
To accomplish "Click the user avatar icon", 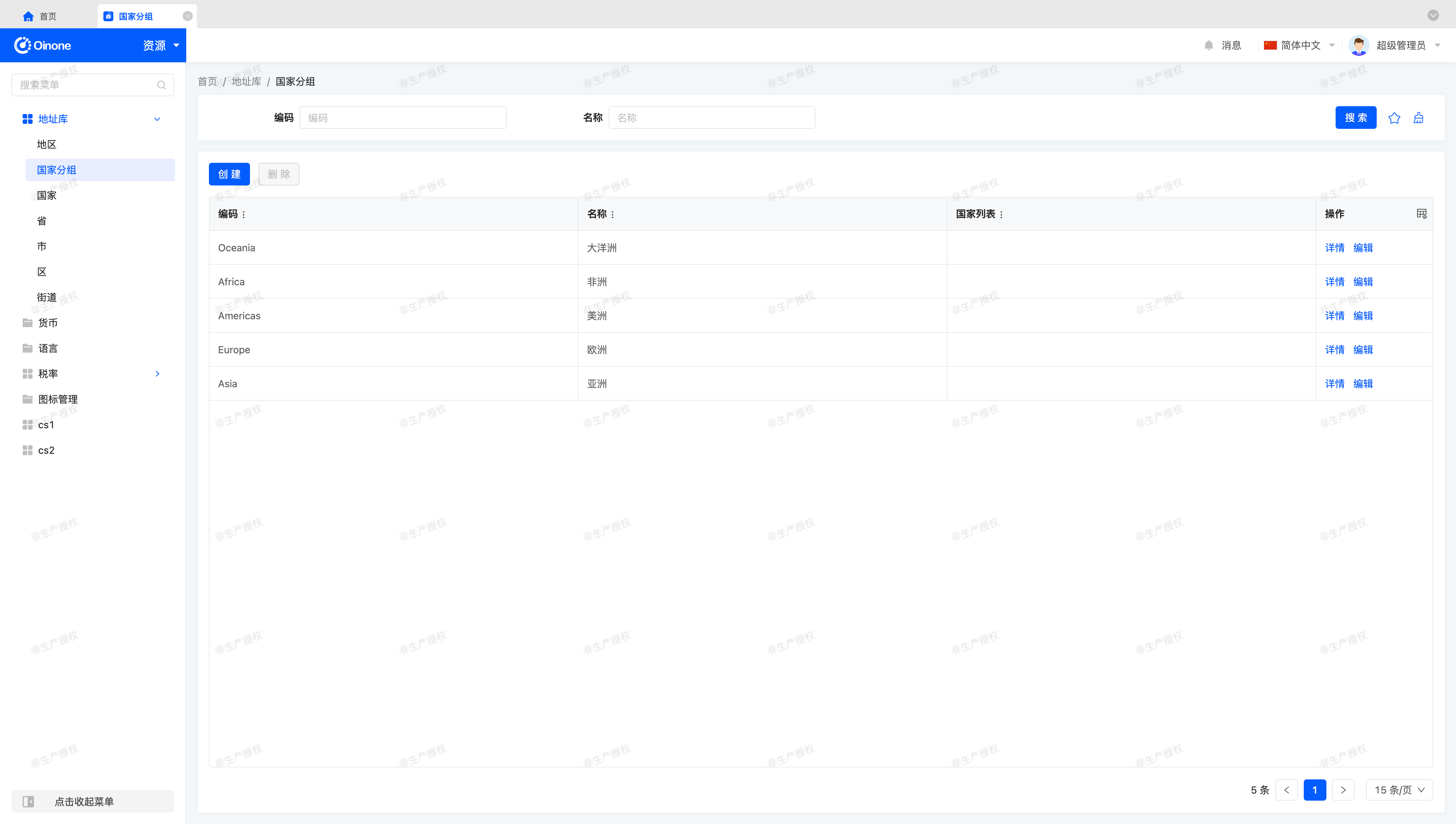I will (x=1358, y=45).
